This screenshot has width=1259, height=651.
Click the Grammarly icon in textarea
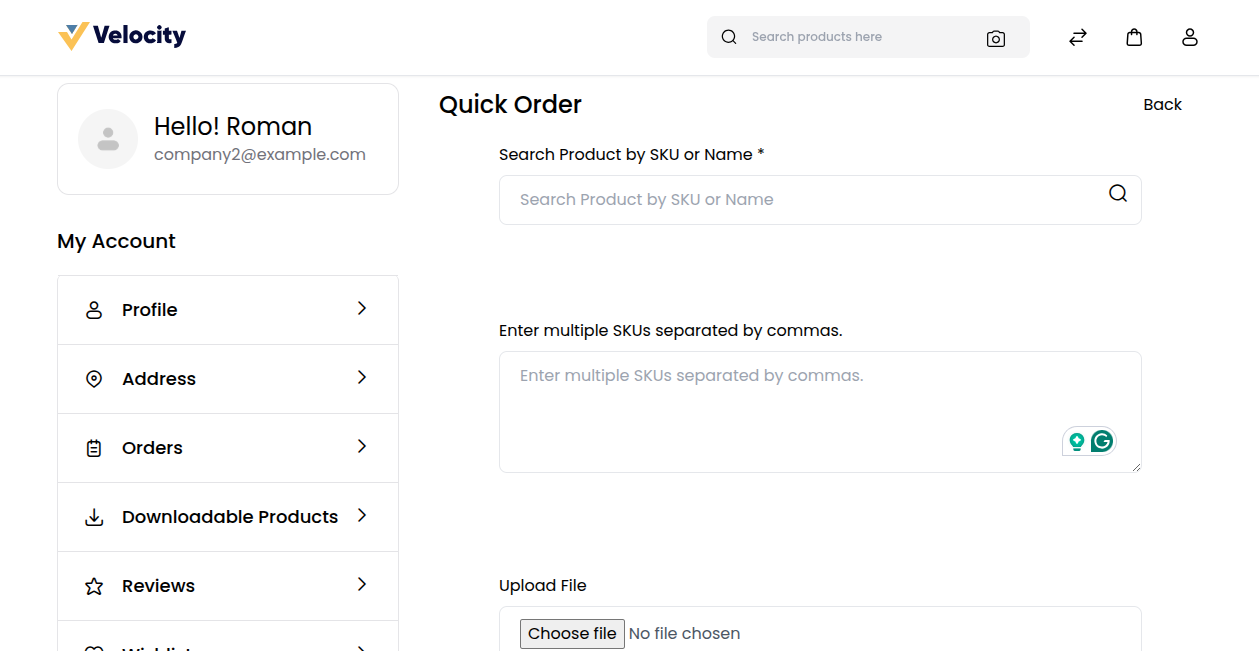pos(1102,441)
